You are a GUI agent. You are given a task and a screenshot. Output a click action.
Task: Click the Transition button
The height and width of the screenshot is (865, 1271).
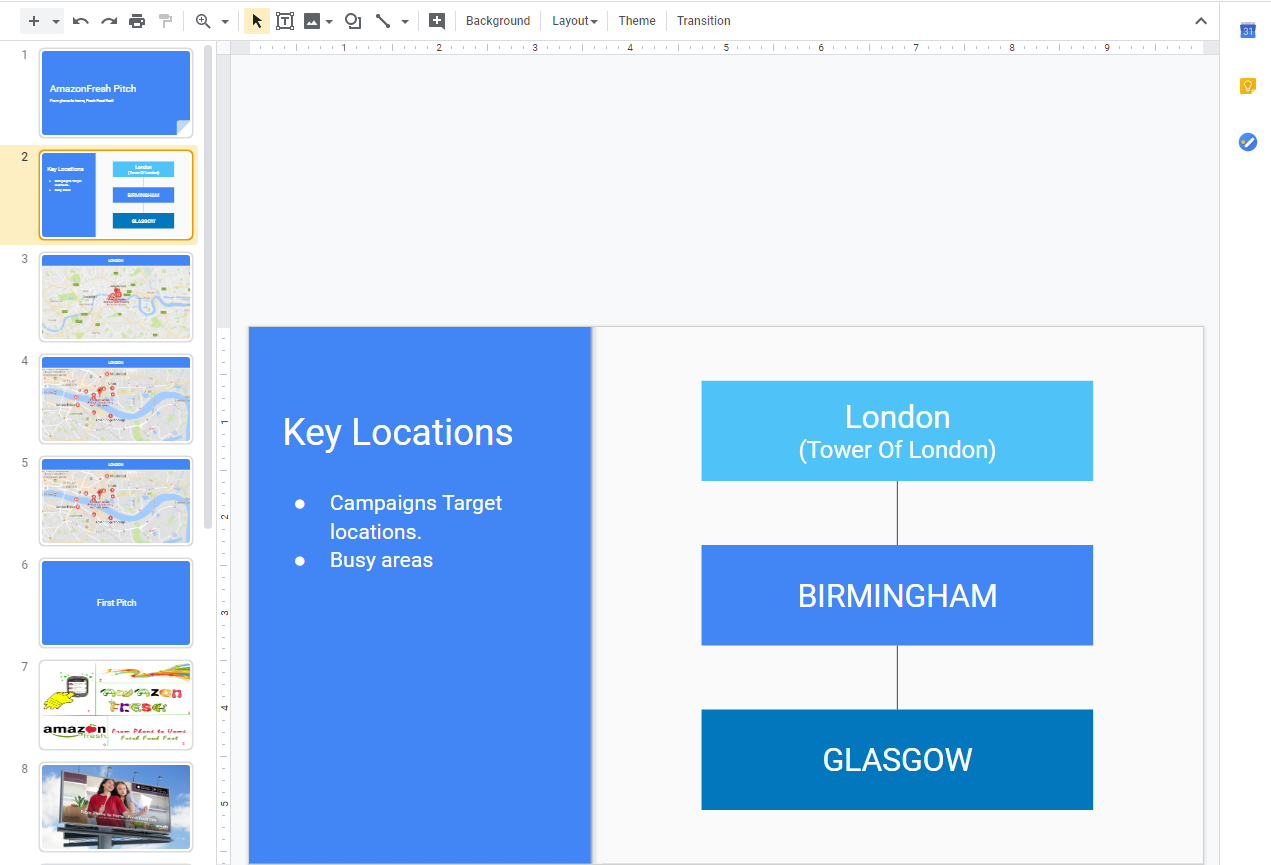point(704,21)
